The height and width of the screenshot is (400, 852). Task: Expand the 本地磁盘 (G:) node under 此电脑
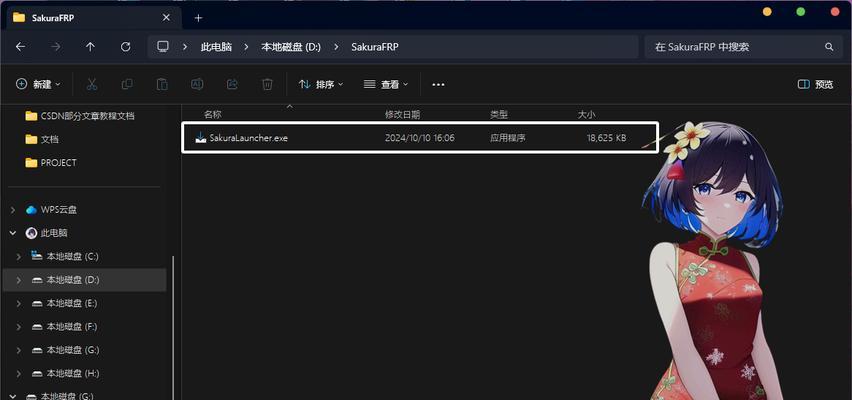pyautogui.click(x=19, y=350)
